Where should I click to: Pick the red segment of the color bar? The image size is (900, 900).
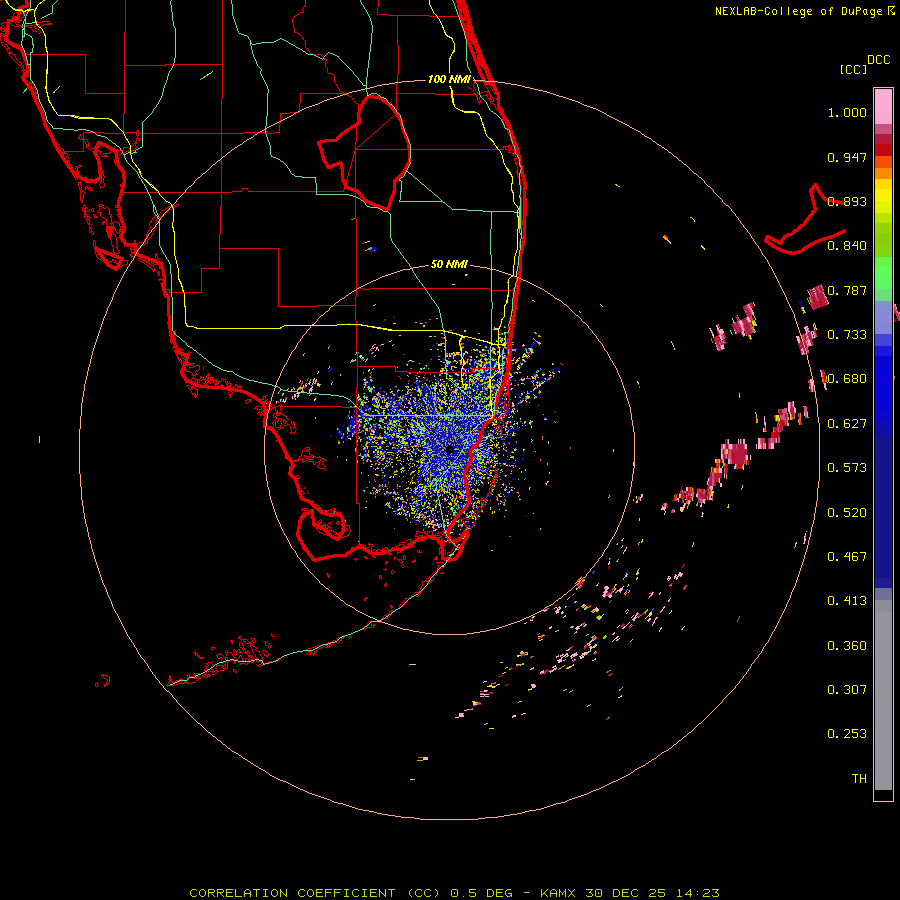[883, 150]
